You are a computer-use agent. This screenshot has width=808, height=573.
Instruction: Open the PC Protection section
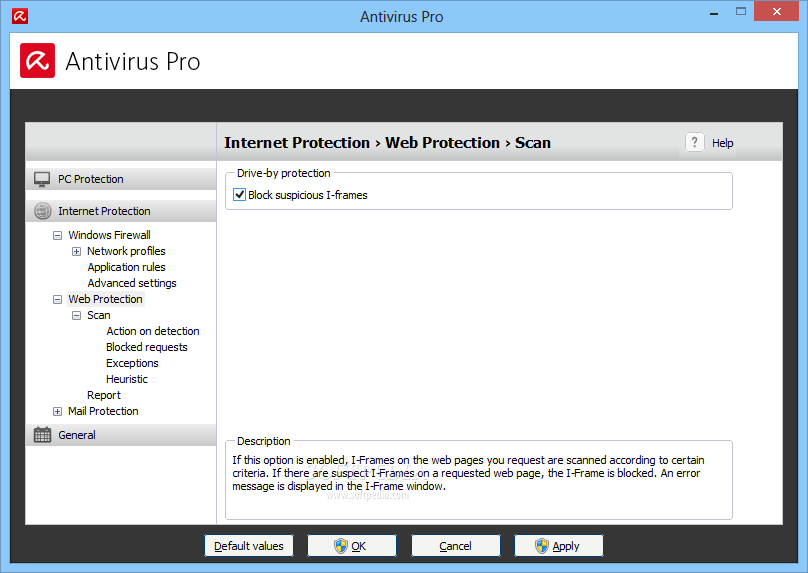click(121, 179)
